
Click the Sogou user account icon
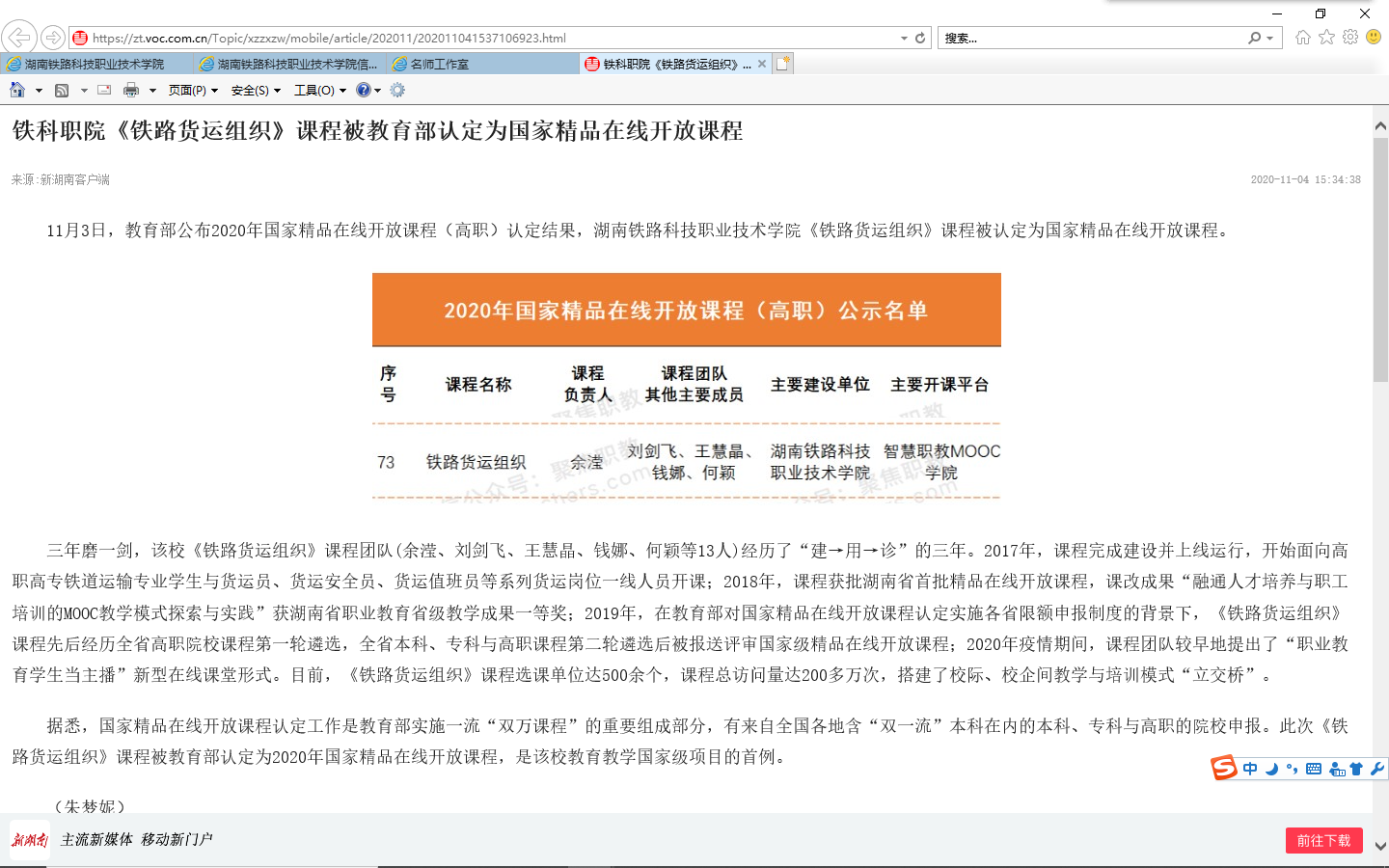coord(1337,769)
